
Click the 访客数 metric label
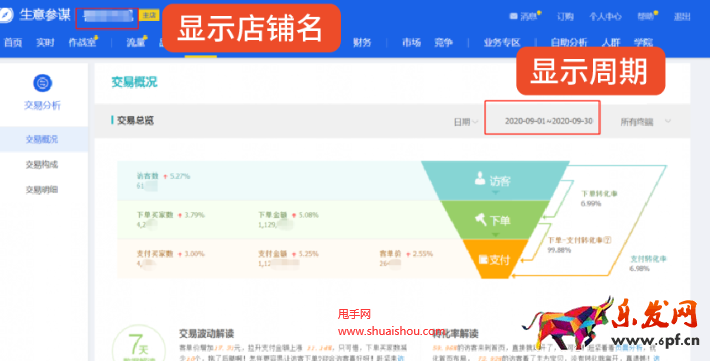coord(148,176)
